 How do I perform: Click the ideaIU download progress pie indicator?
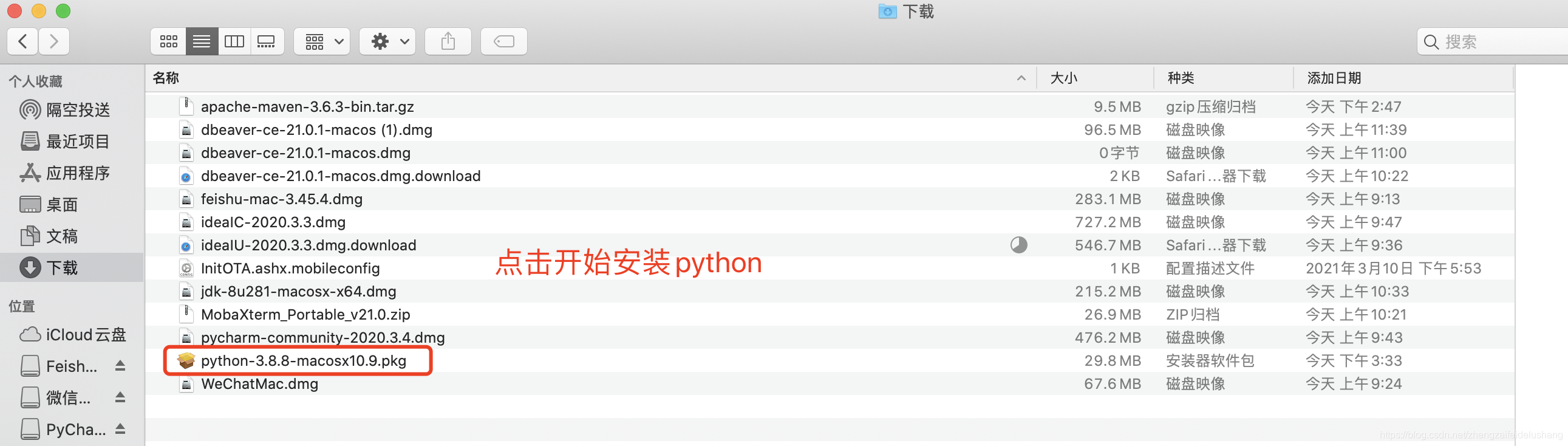click(1019, 245)
